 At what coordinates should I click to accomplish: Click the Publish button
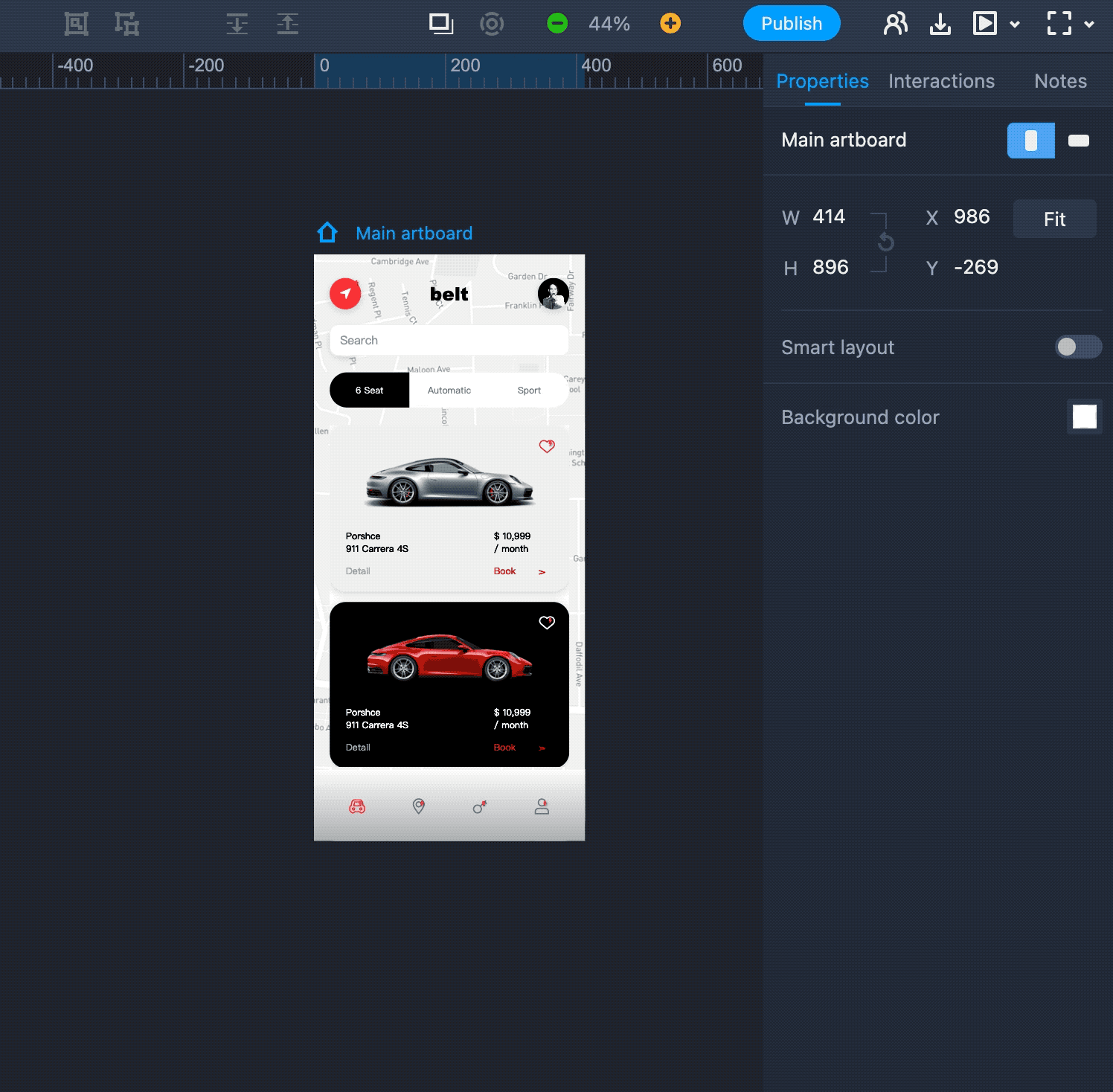tap(792, 23)
